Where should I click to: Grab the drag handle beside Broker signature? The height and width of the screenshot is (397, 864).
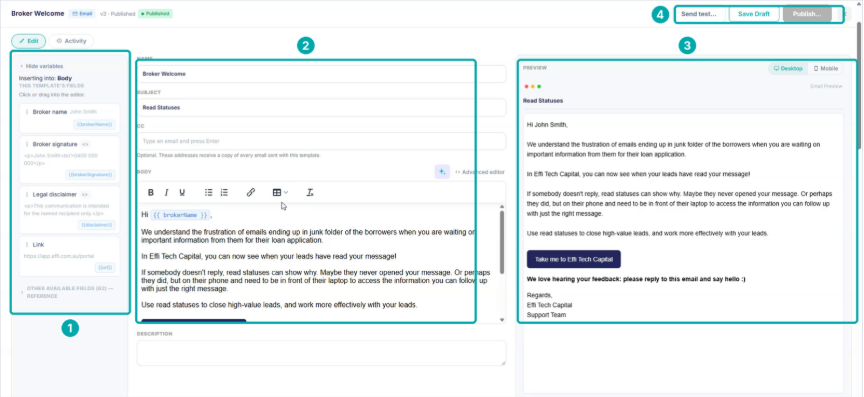[x=27, y=144]
